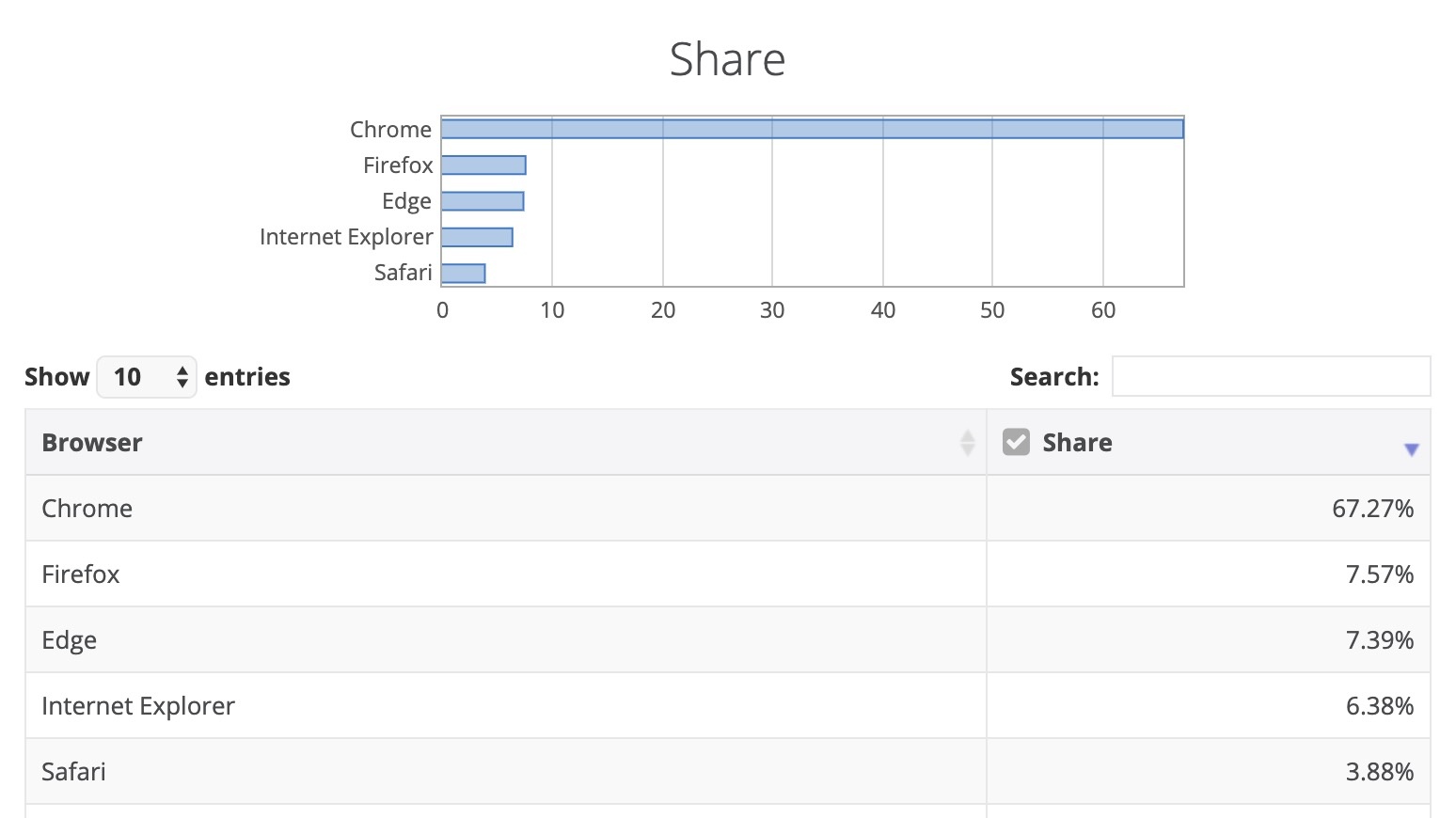
Task: Click the 3.88% share cell
Action: pos(1379,772)
